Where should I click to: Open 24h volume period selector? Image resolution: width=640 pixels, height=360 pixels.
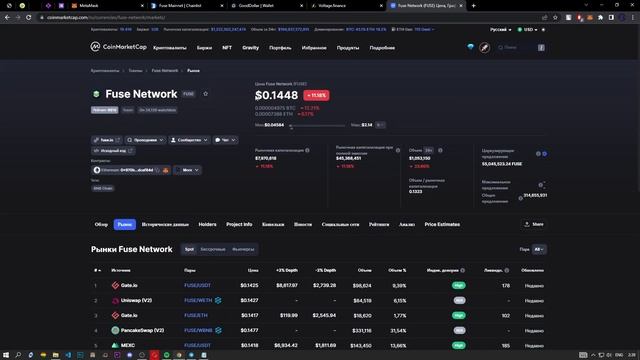pyautogui.click(x=428, y=150)
